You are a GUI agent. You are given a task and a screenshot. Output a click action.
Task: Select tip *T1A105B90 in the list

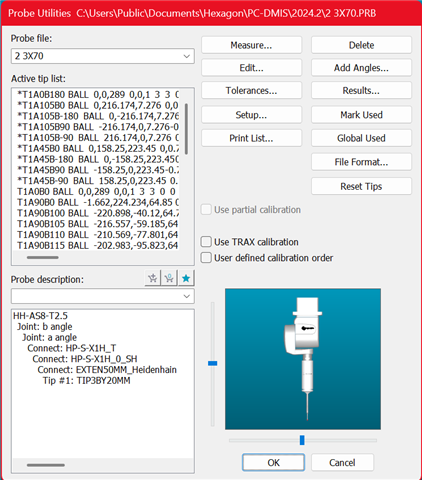[x=98, y=127]
